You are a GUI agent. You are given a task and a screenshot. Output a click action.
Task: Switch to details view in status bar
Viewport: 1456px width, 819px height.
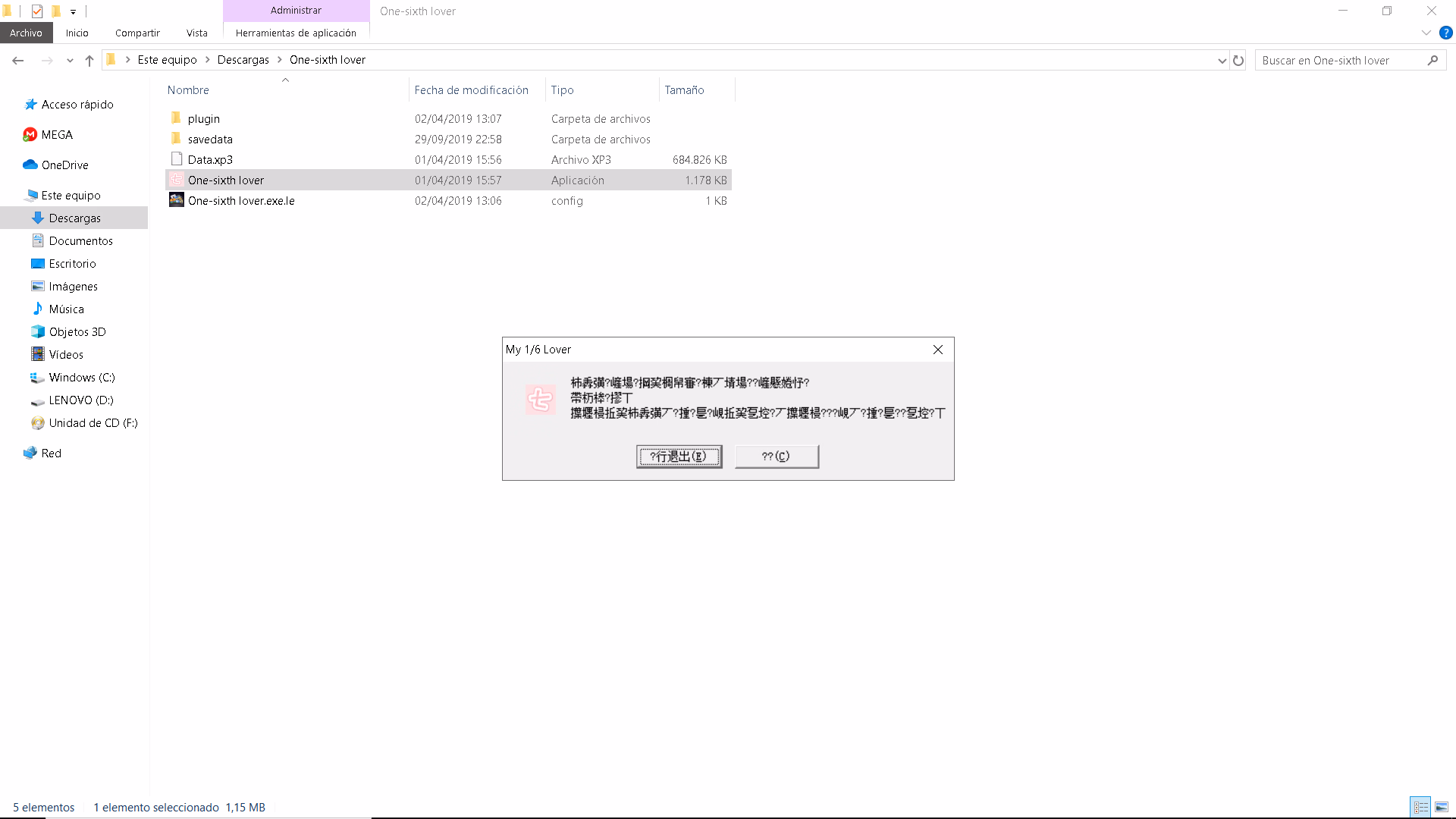(1420, 808)
